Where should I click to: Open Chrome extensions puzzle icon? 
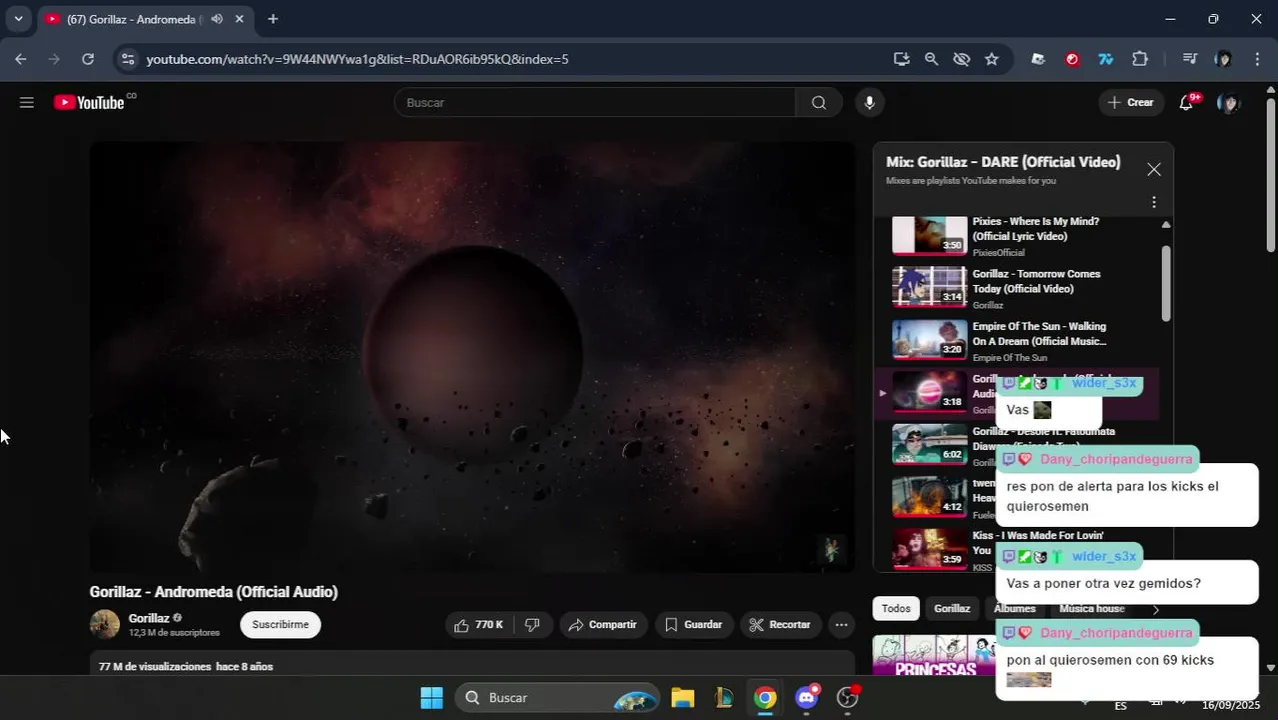[1140, 59]
